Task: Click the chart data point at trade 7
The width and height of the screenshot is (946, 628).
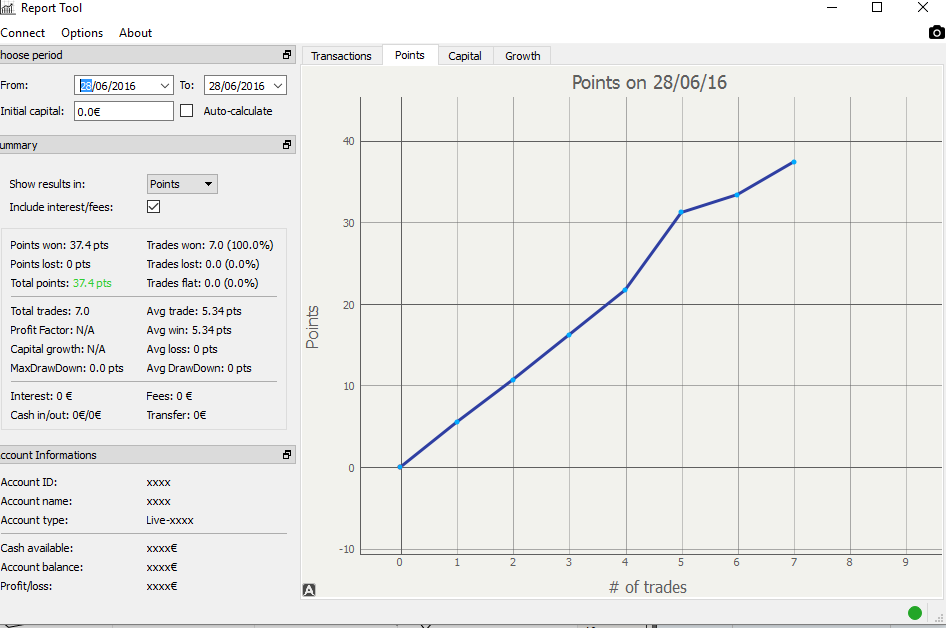Action: pos(794,162)
